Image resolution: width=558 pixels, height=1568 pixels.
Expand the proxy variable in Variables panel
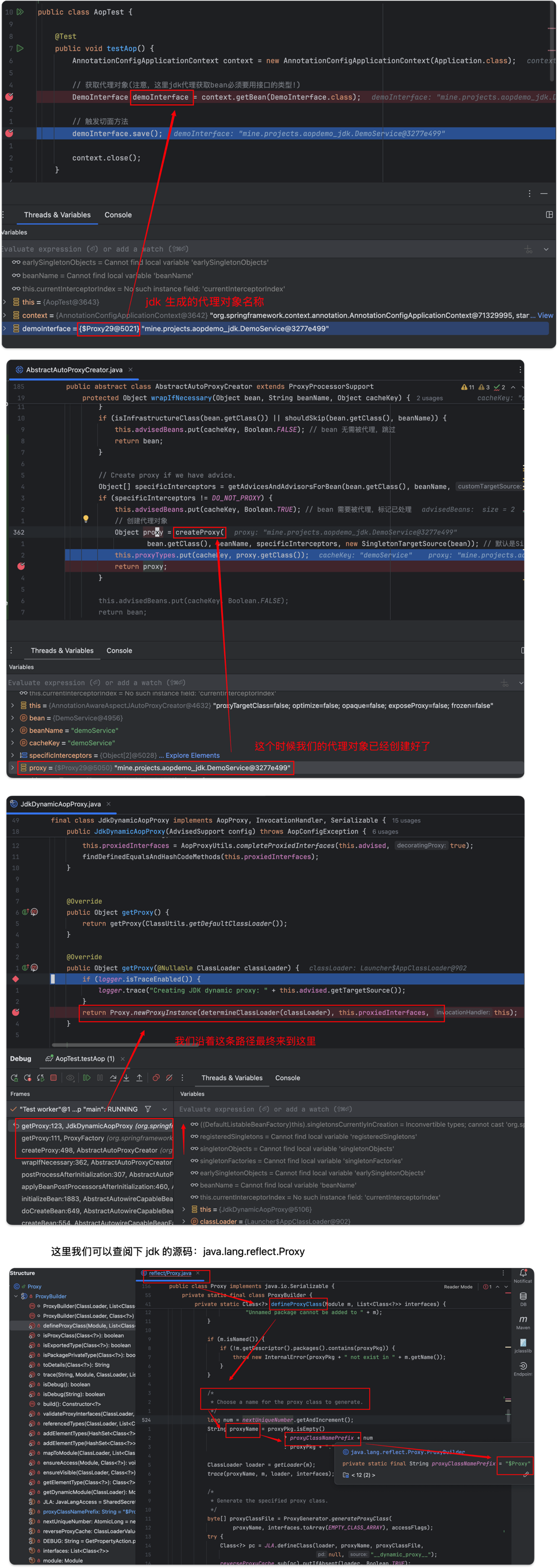12,768
